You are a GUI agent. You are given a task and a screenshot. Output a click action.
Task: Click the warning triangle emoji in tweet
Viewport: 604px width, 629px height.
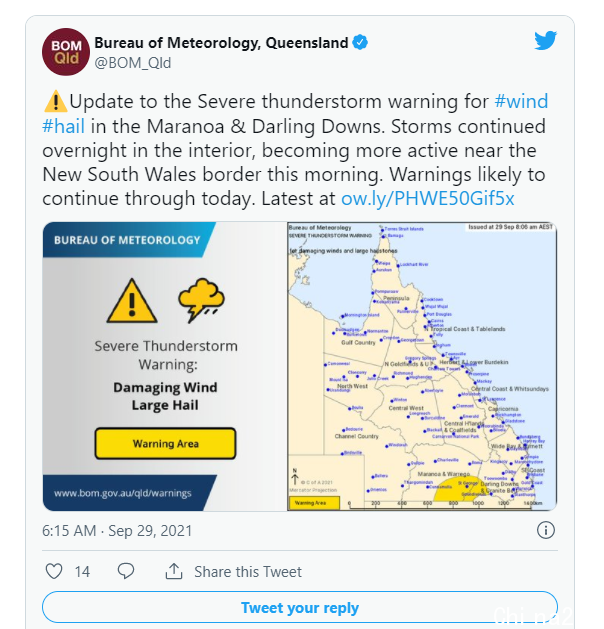[55, 101]
